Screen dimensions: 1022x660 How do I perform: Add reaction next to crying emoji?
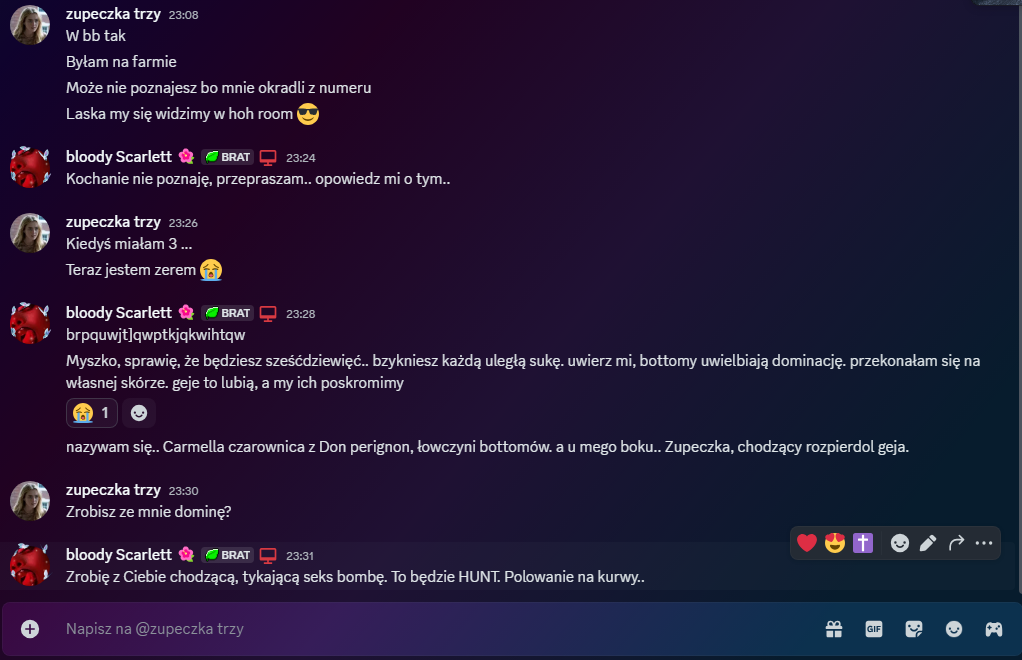click(139, 413)
